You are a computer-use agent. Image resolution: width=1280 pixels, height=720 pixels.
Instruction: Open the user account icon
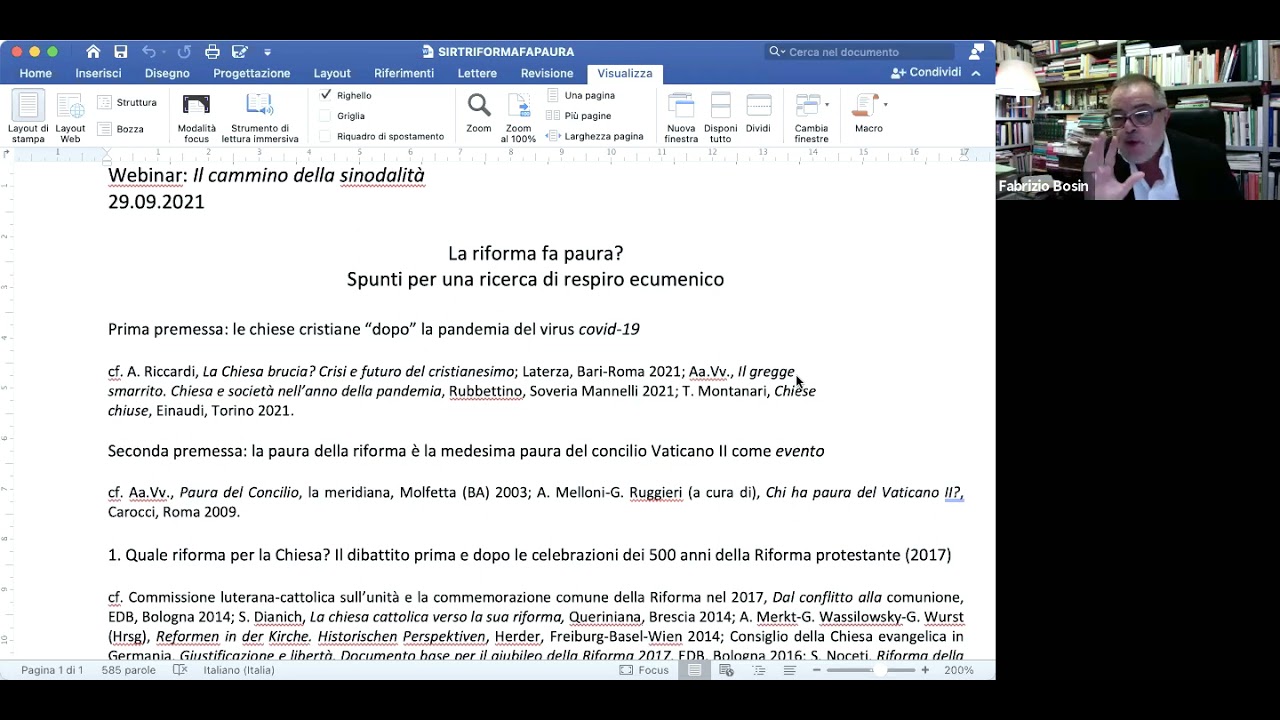[976, 52]
